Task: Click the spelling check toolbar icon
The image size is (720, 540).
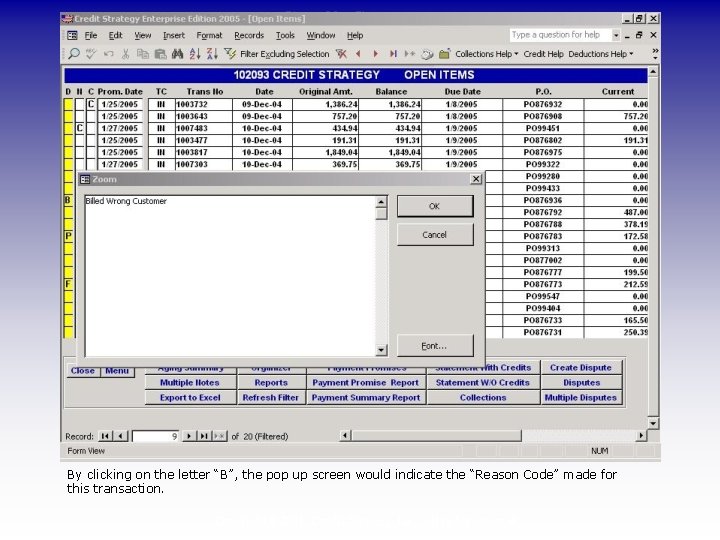Action: click(x=91, y=54)
